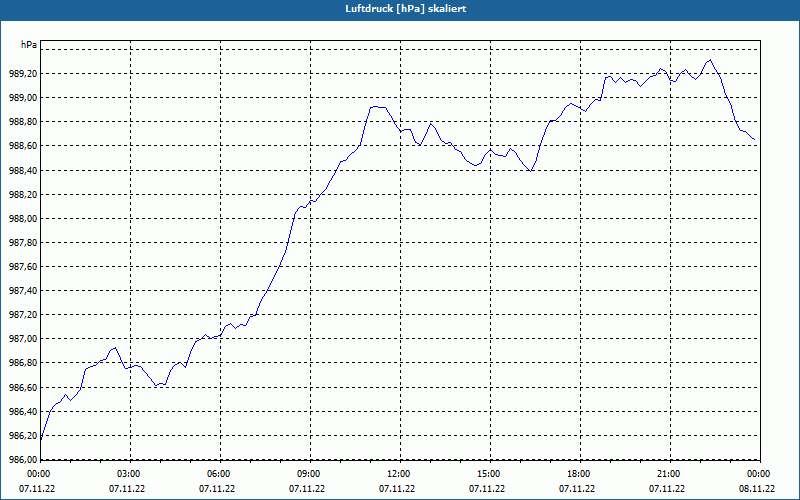
Task: Click the 986,00 y-axis value
Action: pyautogui.click(x=23, y=459)
